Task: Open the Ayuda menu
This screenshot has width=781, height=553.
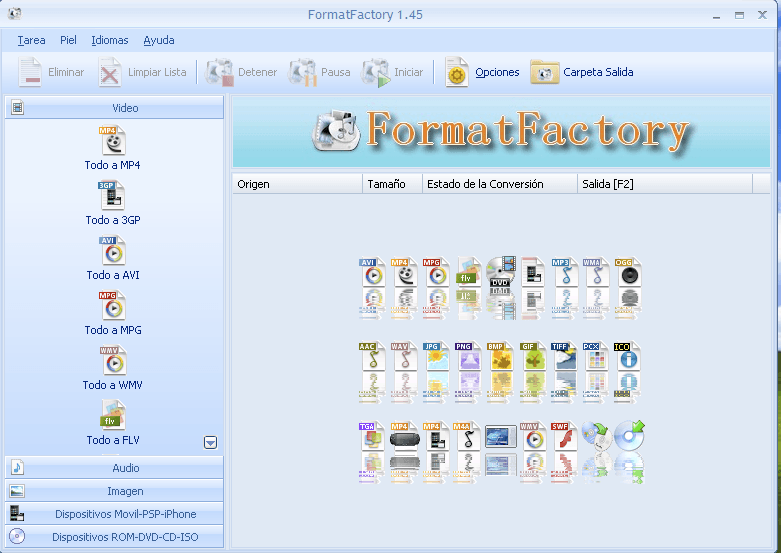Action: [159, 40]
